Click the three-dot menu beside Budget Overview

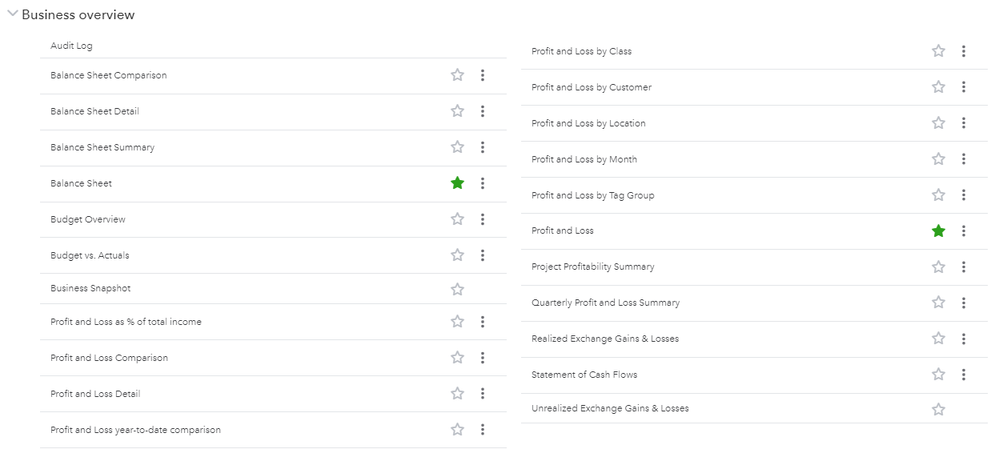coord(482,219)
